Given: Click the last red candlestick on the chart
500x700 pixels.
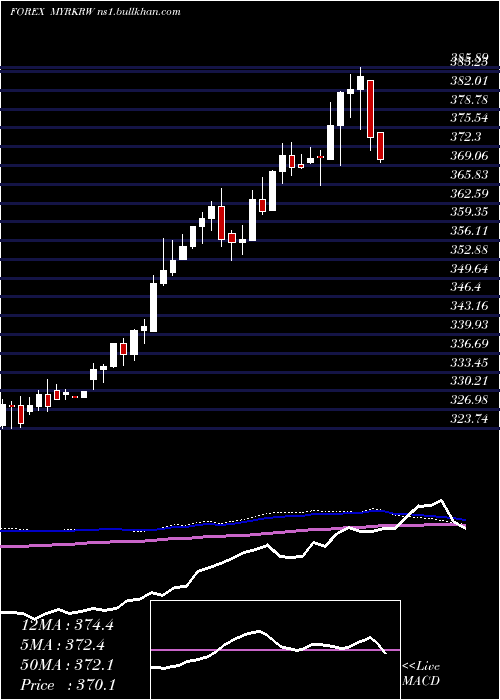Looking at the screenshot, I should pyautogui.click(x=380, y=146).
